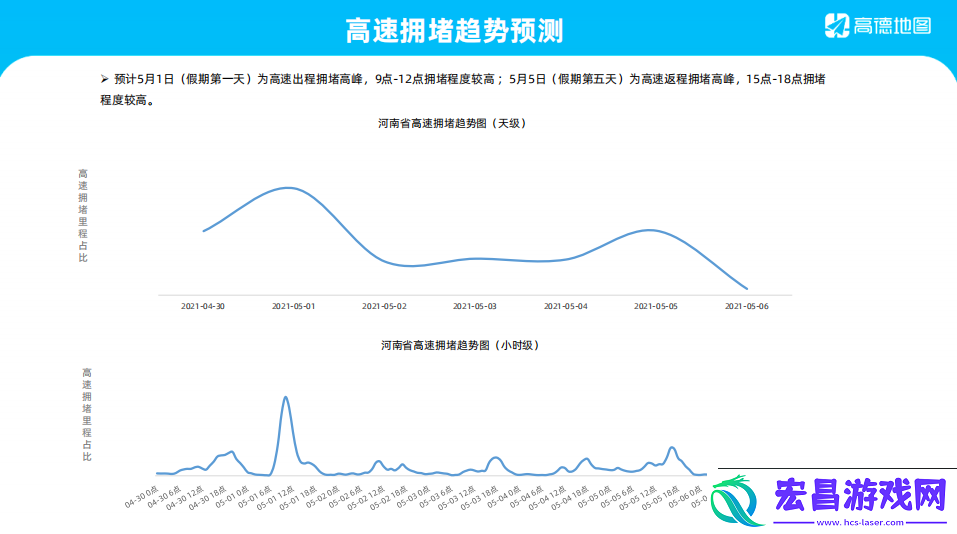Click the 2021-05-03 date axis label
Viewport: 957px width, 534px height.
pos(475,306)
